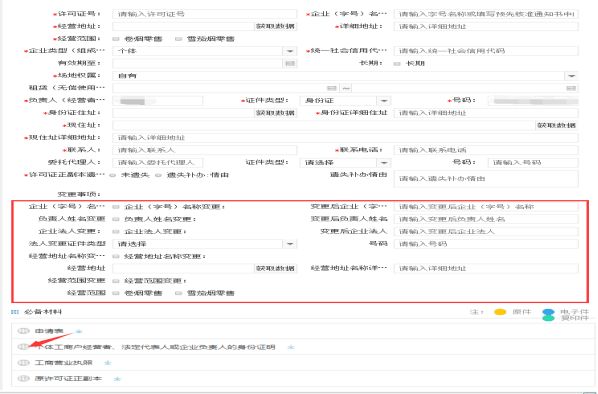The image size is (598, 394).
Task: Open the lease start date calendar icon
Action: (x=332, y=88)
